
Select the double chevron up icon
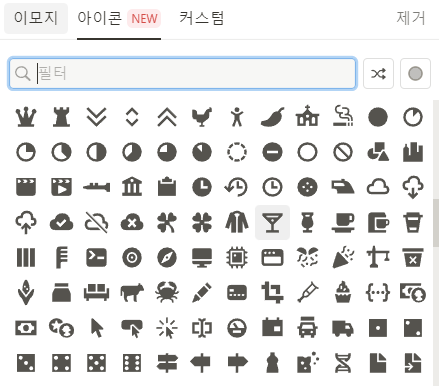(x=167, y=117)
